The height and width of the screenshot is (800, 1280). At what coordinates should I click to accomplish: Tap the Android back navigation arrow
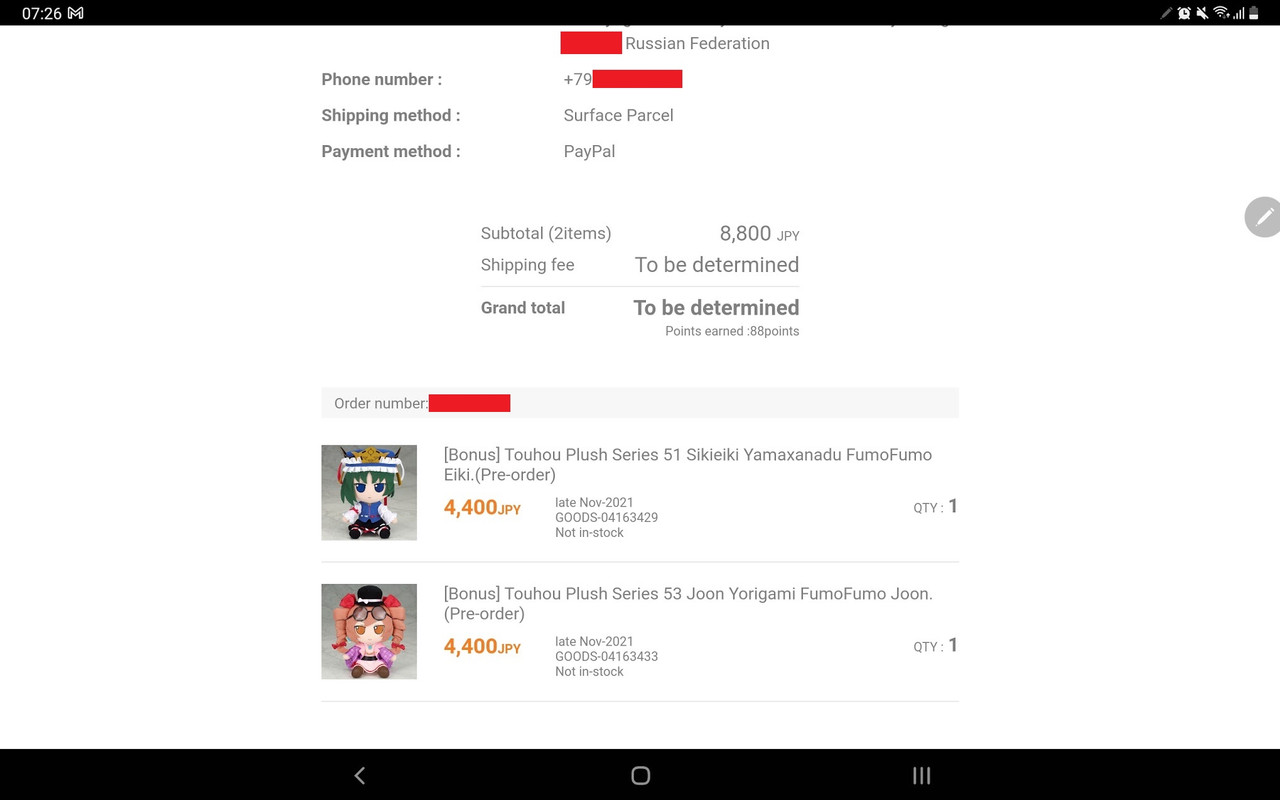360,775
